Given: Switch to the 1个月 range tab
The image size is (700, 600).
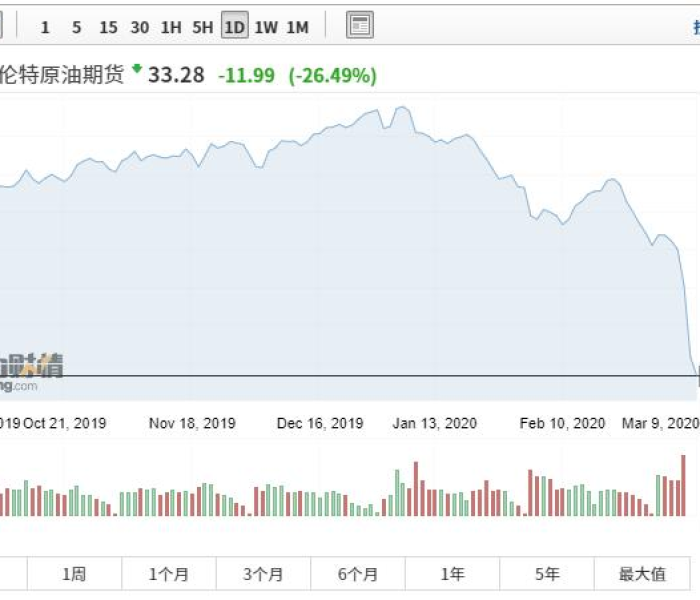Looking at the screenshot, I should [169, 574].
